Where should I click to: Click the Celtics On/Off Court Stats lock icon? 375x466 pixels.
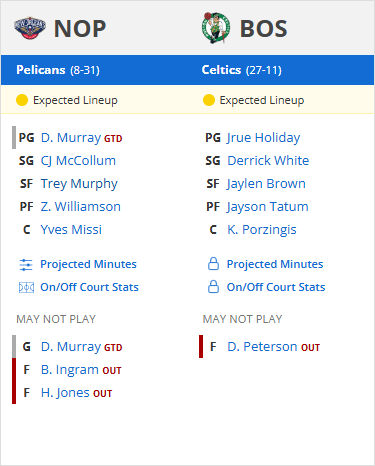[213, 287]
